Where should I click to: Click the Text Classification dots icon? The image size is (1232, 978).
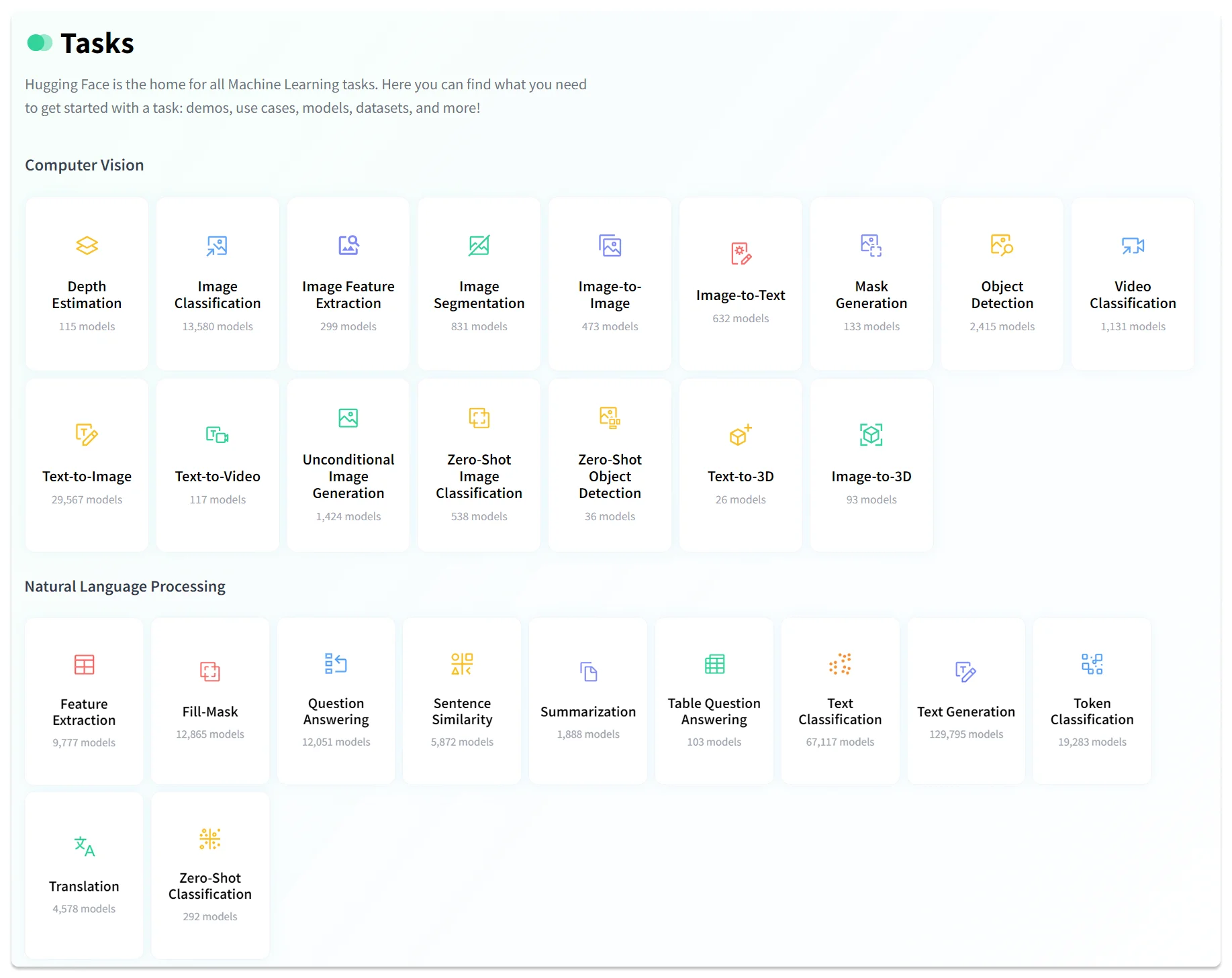pos(840,664)
